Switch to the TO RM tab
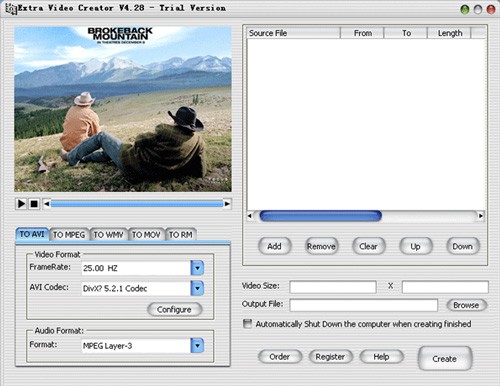 181,235
